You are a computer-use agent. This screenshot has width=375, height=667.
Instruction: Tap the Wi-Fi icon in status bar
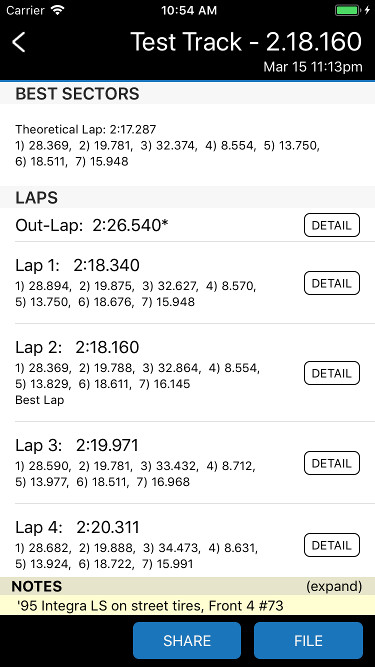[57, 10]
